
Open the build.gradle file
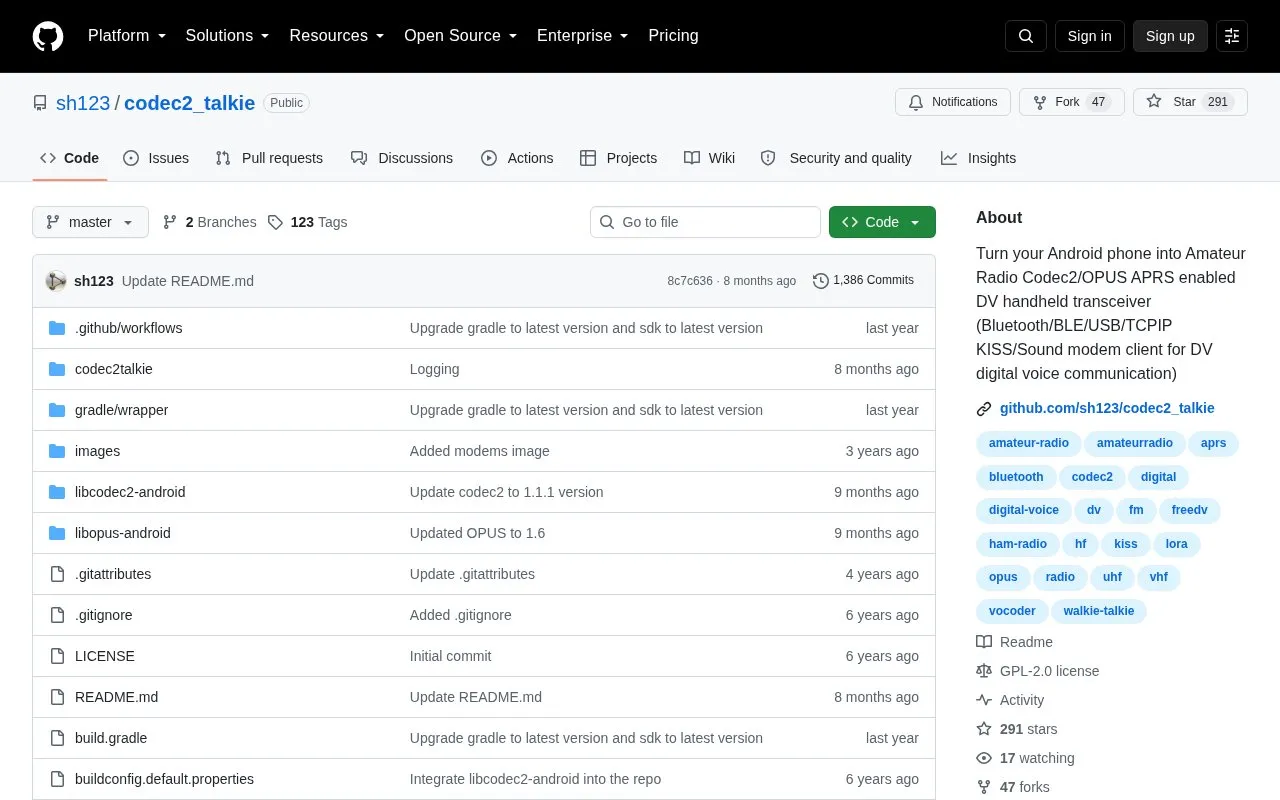(x=111, y=738)
